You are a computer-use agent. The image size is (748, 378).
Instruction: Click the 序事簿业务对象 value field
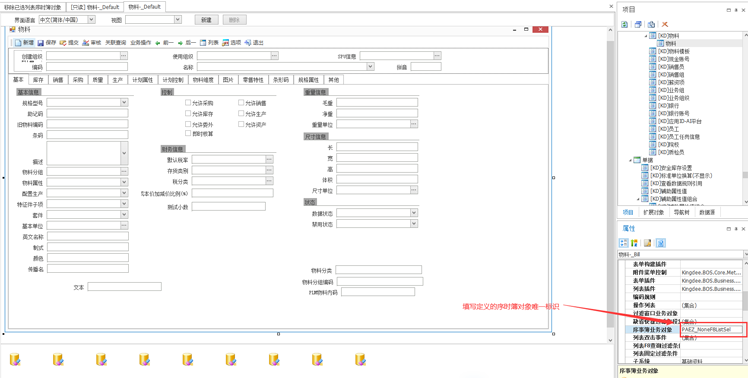pyautogui.click(x=712, y=329)
